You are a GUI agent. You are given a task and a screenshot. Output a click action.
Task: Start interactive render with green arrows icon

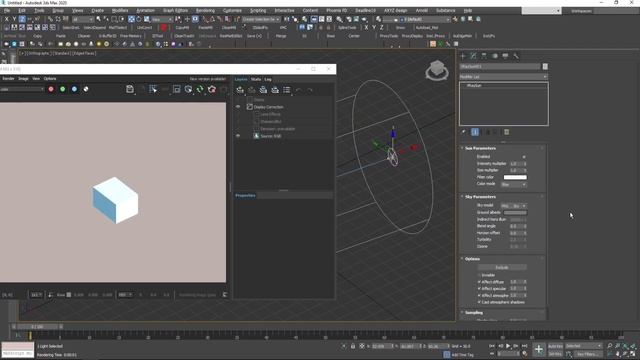coord(200,89)
